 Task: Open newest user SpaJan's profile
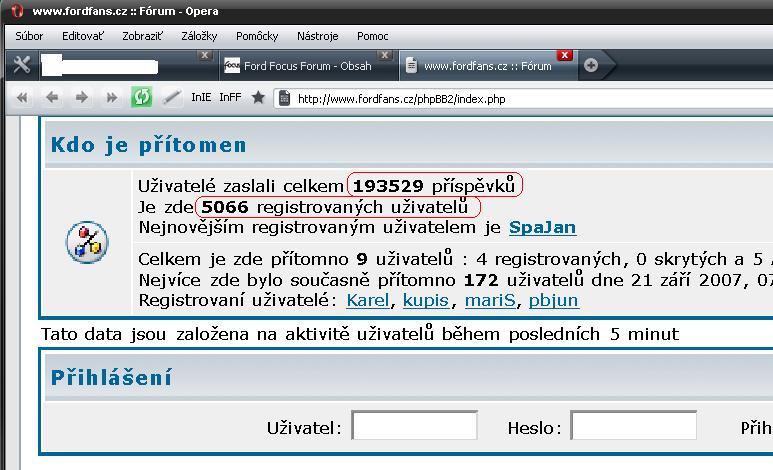click(542, 227)
